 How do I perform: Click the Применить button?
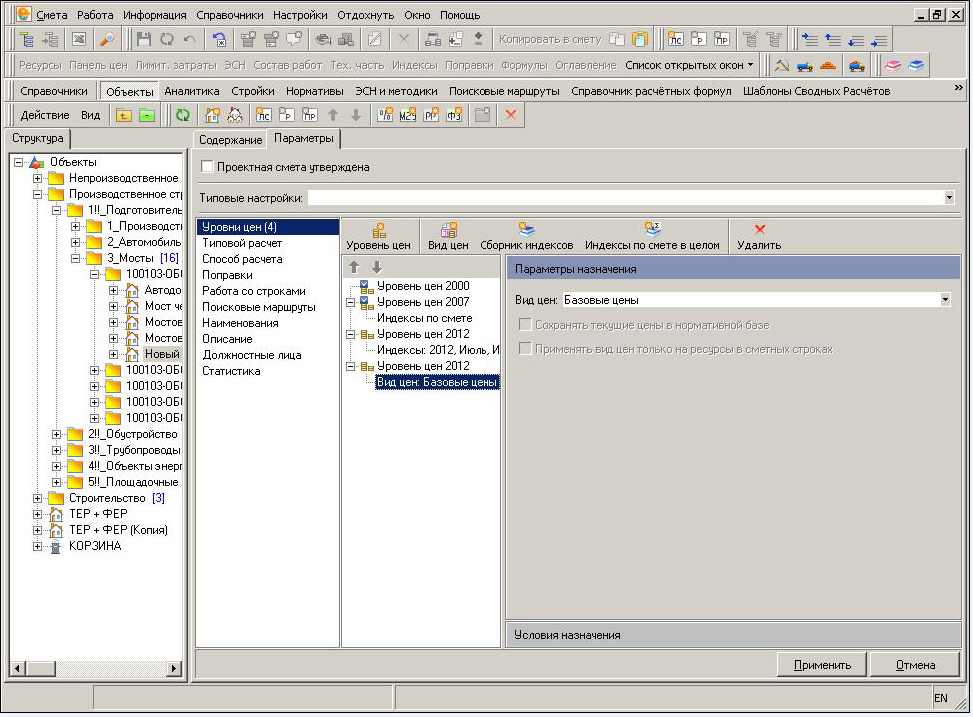click(x=822, y=665)
